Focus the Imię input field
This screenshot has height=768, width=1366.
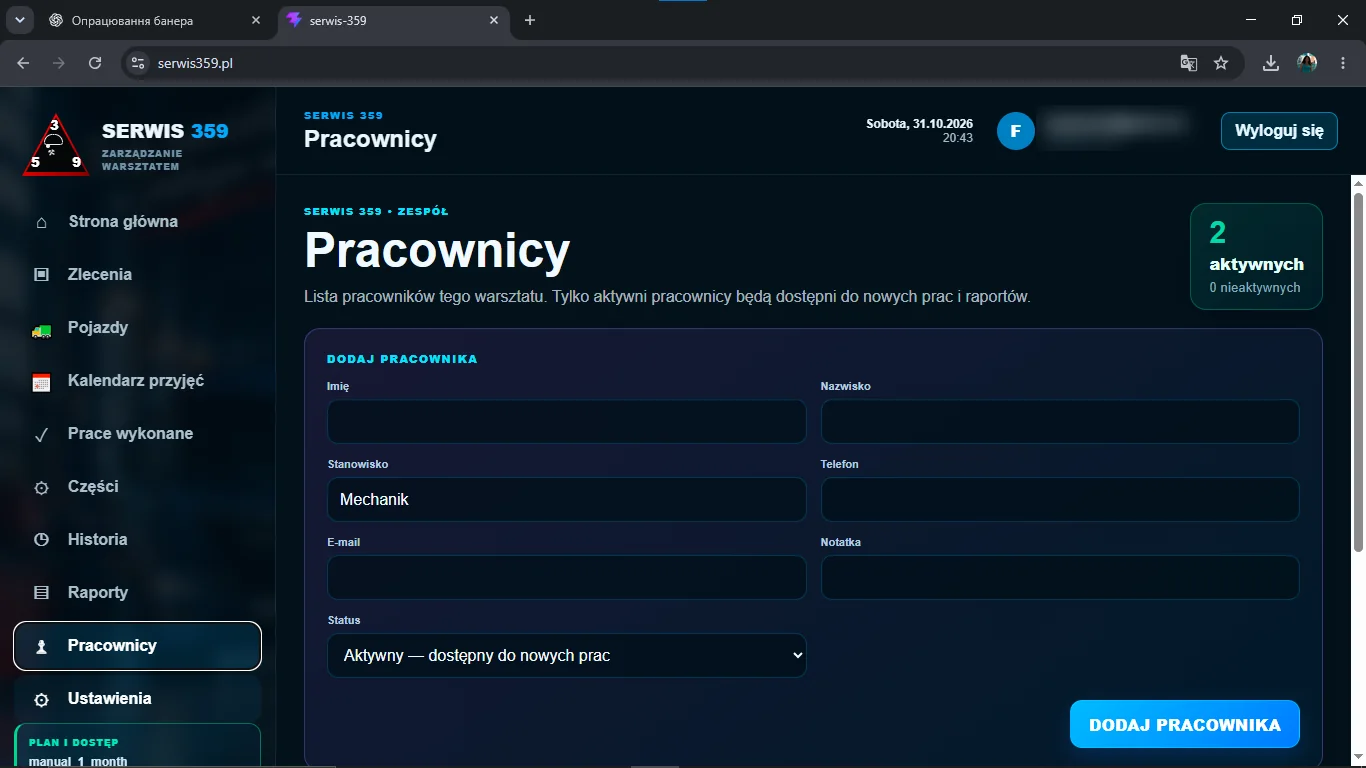point(567,422)
